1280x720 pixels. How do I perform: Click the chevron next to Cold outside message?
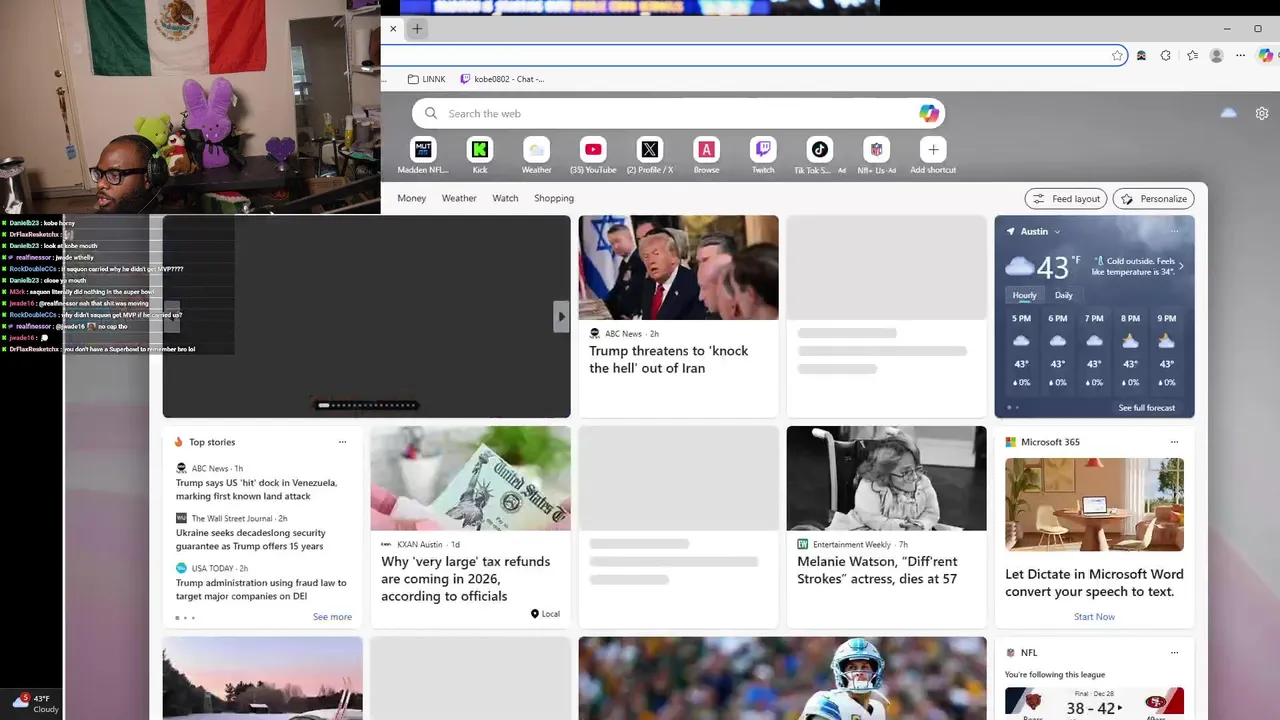point(1181,266)
